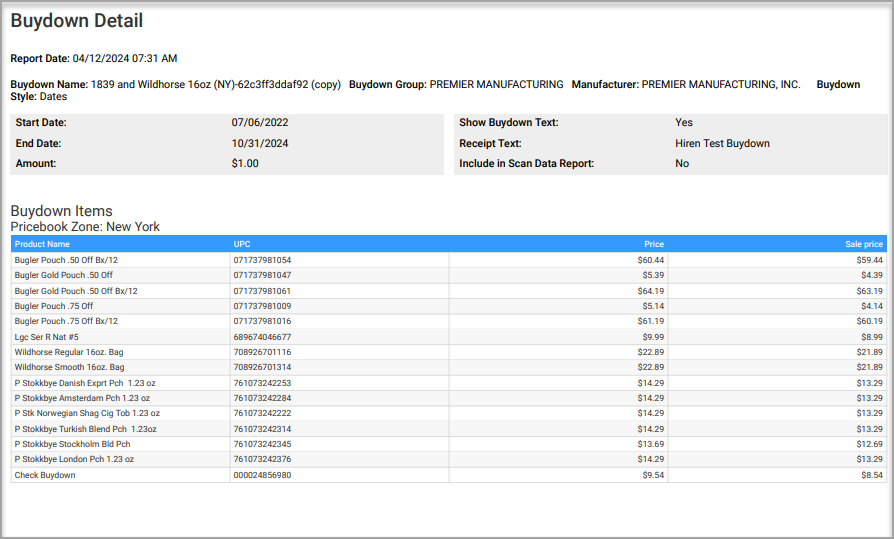894x539 pixels.
Task: Select the Bugler Pouch .50 Off Bx/12 row
Action: pyautogui.click(x=449, y=260)
